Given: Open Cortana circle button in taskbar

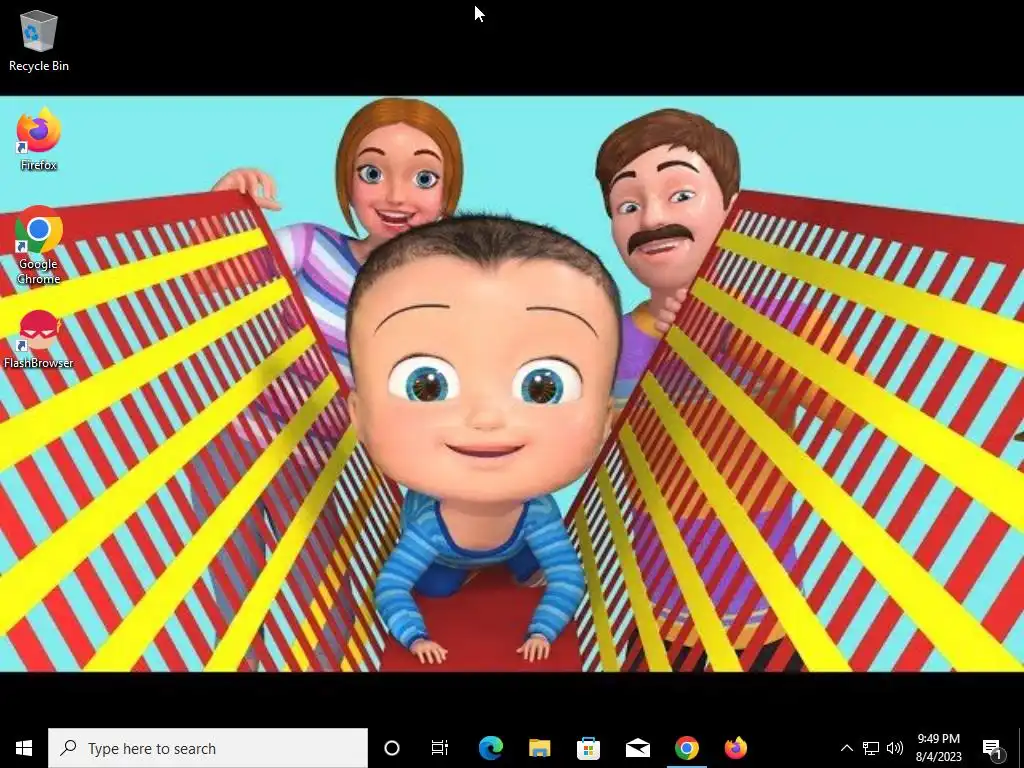Looking at the screenshot, I should point(392,748).
